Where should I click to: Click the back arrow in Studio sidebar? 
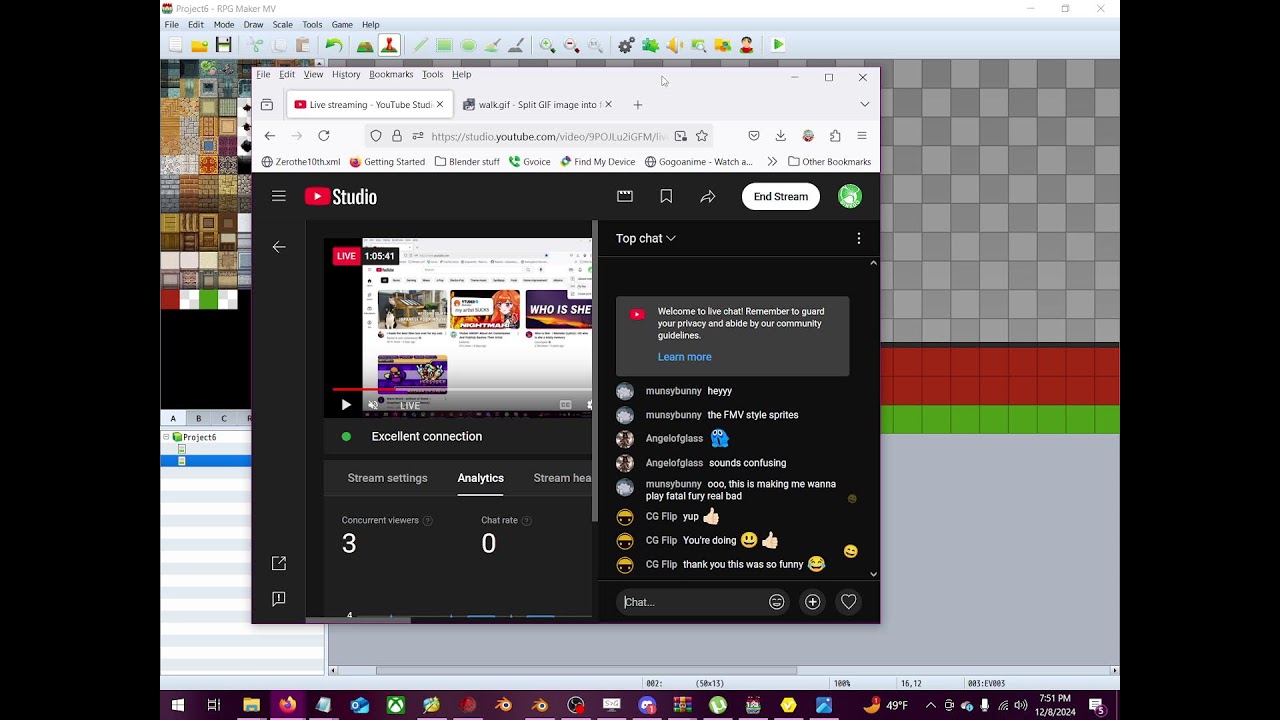pyautogui.click(x=279, y=247)
